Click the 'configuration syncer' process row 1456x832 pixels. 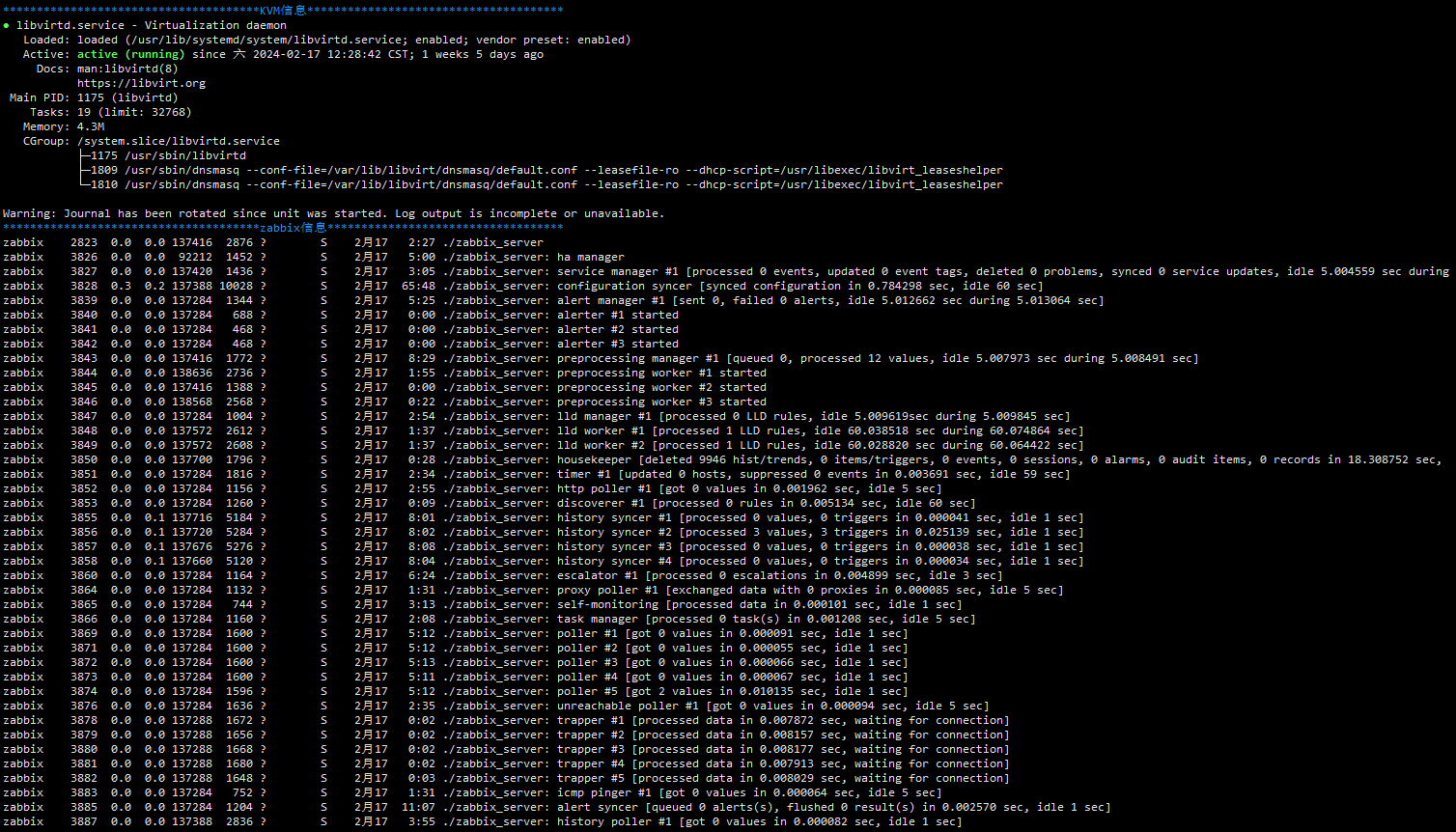(x=522, y=286)
